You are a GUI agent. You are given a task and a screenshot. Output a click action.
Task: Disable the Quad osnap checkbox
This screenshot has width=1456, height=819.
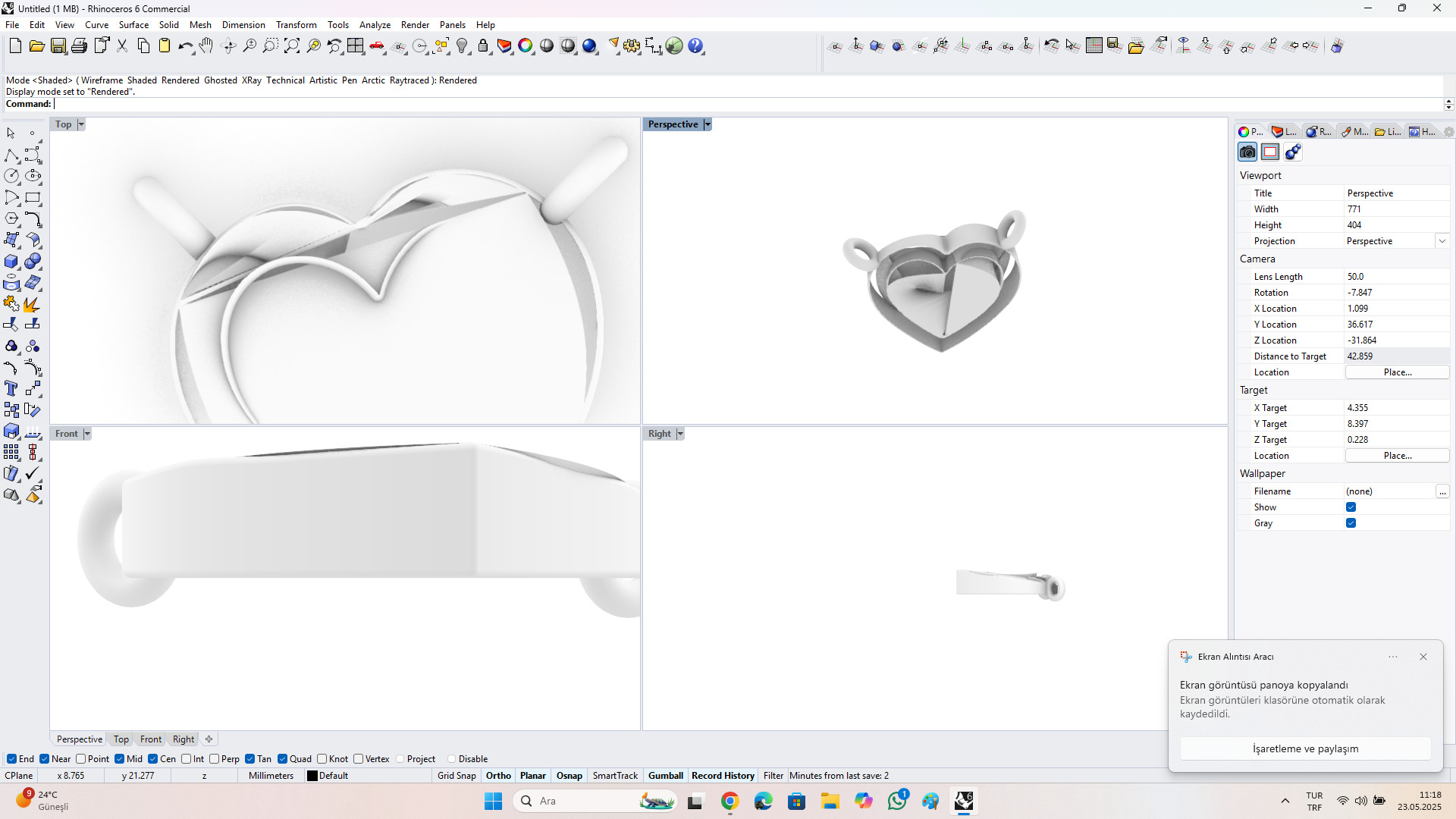click(283, 759)
